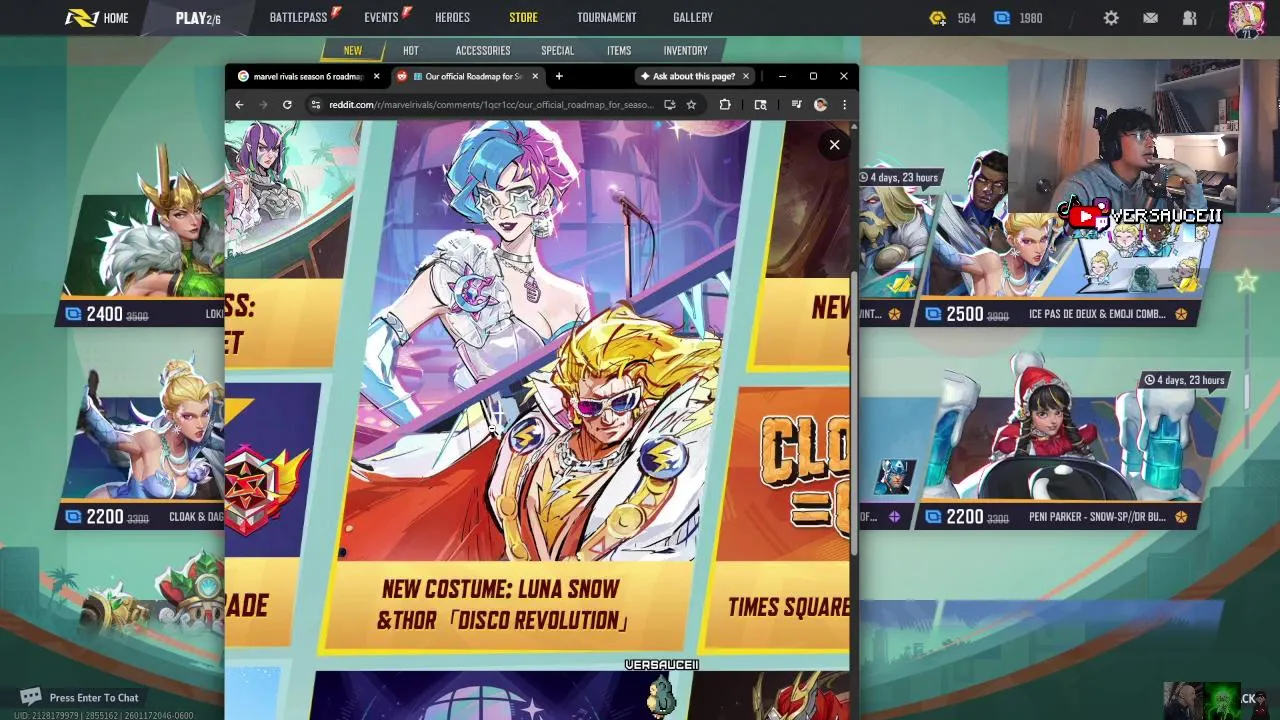1280x720 pixels.
Task: Select the ACCESSORIES store tab
Action: click(483, 50)
